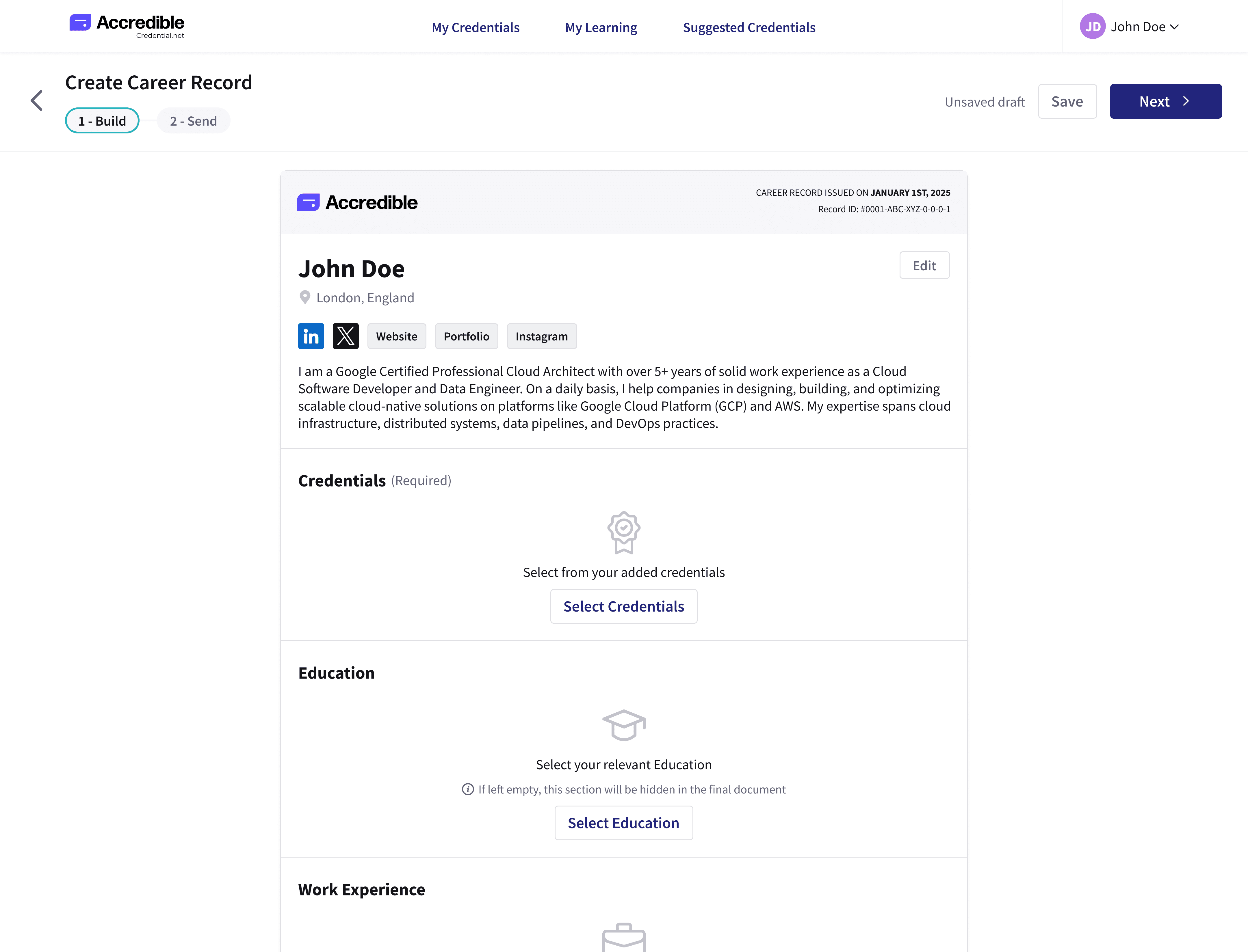
Task: Click the location pin next to London
Action: point(305,297)
